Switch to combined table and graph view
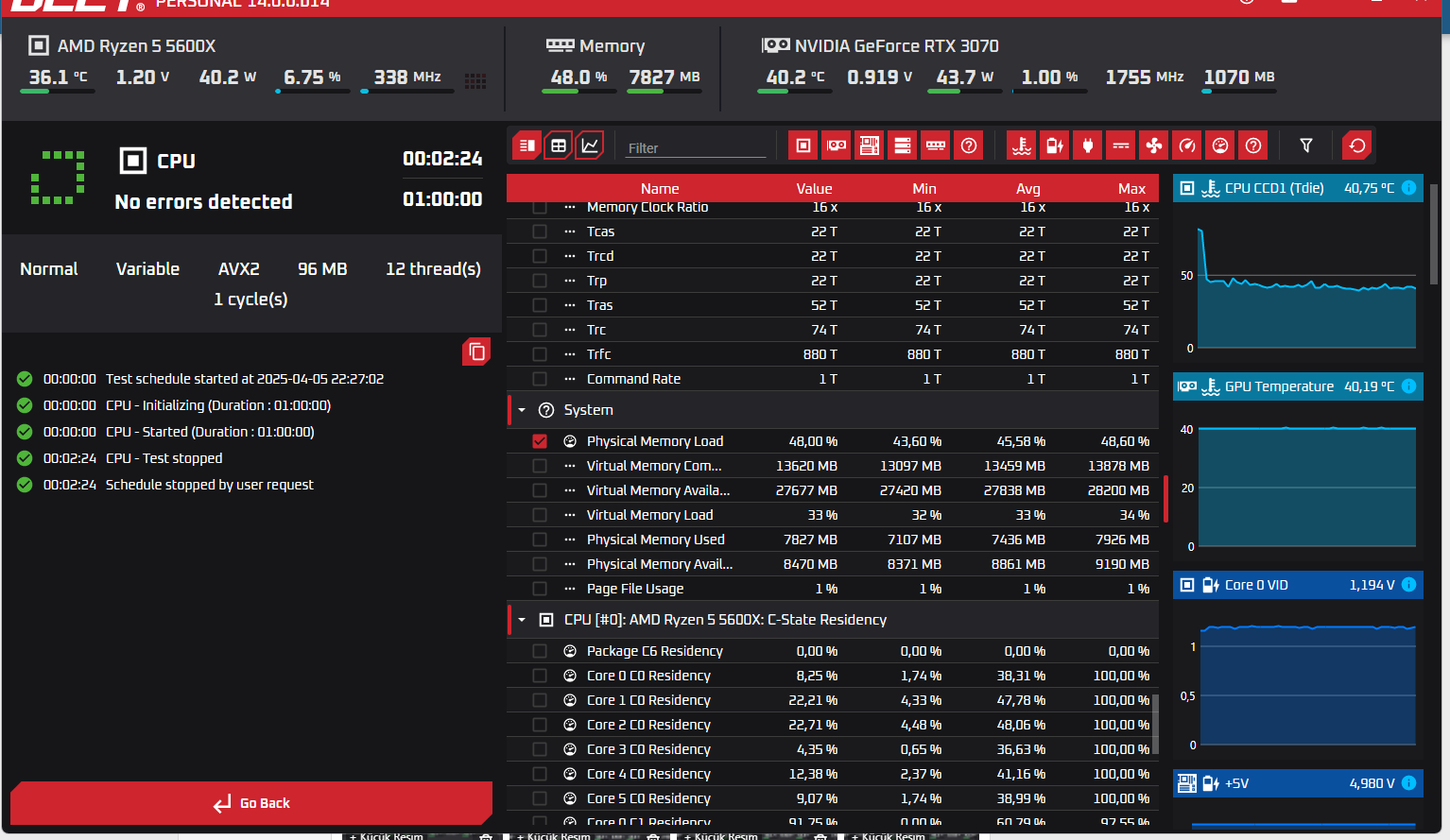This screenshot has height=840, width=1450. click(527, 146)
